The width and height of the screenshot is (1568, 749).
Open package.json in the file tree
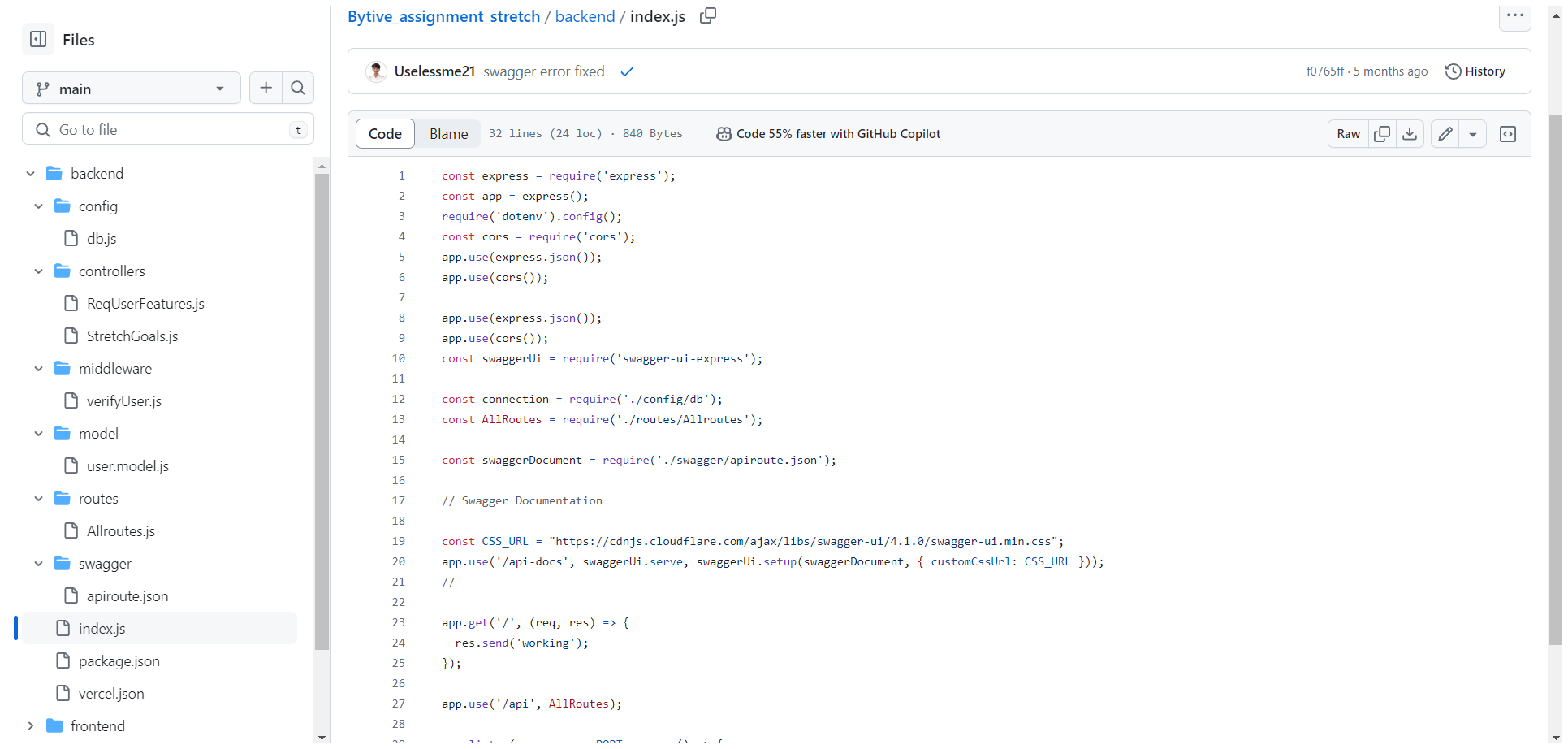tap(119, 661)
